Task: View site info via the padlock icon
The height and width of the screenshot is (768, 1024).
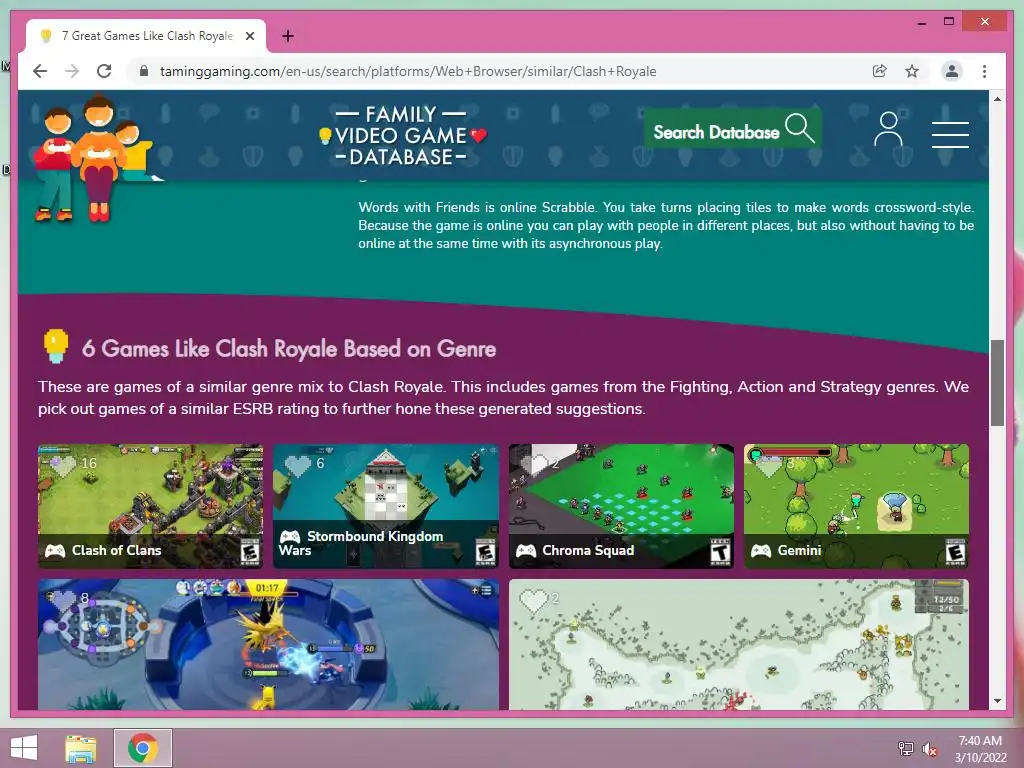Action: 144,71
